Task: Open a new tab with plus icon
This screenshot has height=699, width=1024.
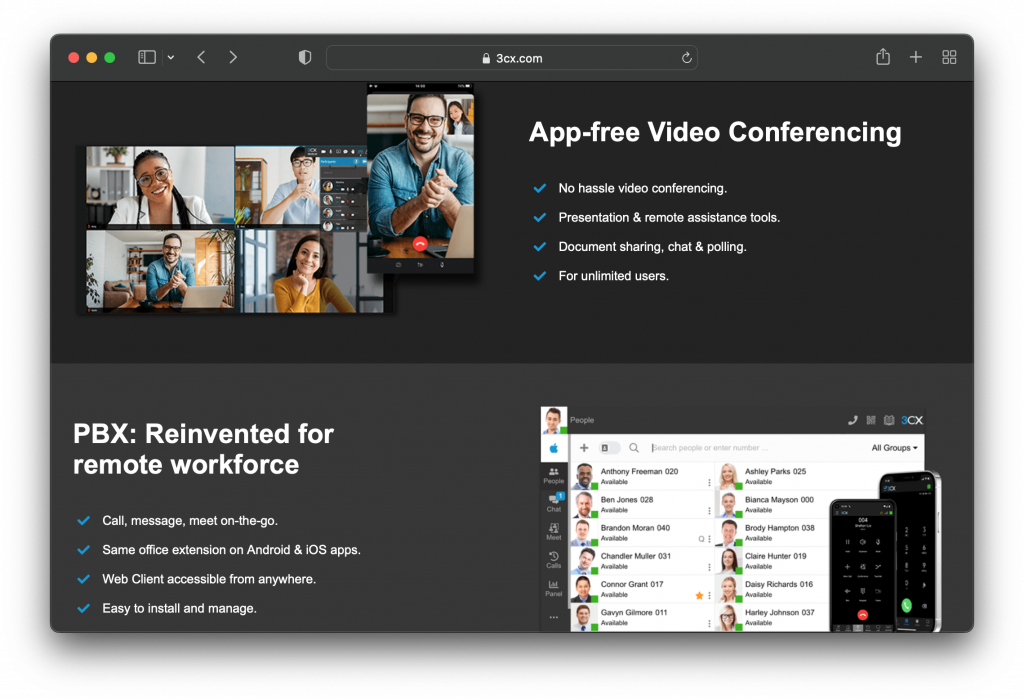Action: pos(916,57)
